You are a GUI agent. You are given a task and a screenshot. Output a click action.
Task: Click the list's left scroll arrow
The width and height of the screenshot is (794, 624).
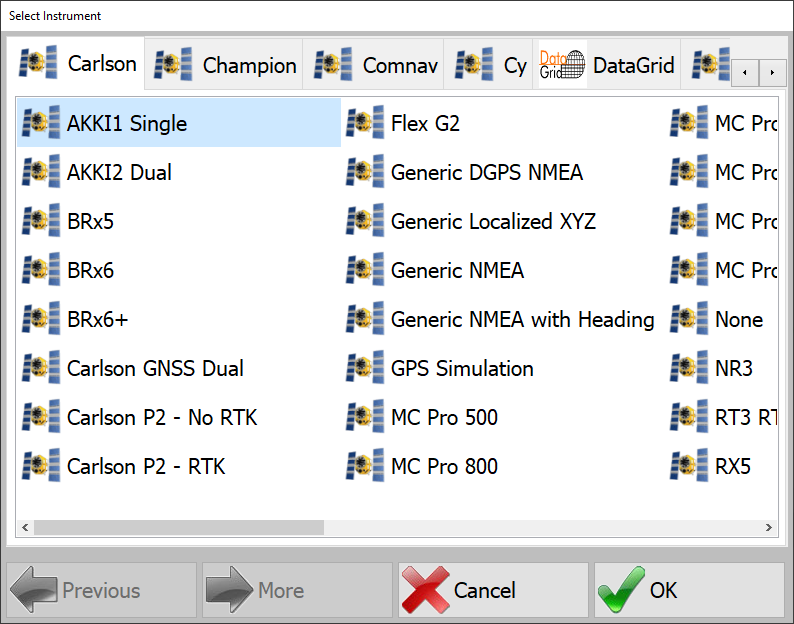click(x=25, y=527)
